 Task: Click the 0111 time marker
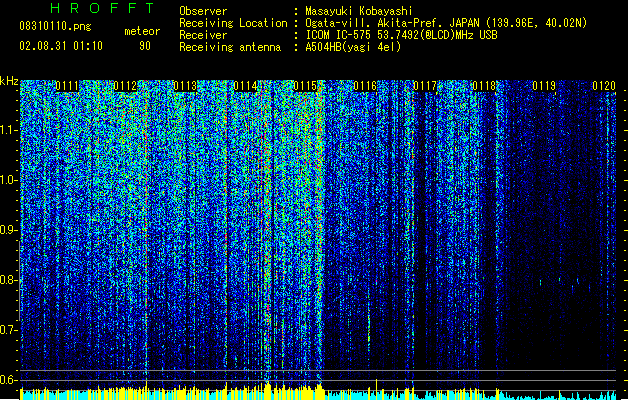click(67, 86)
